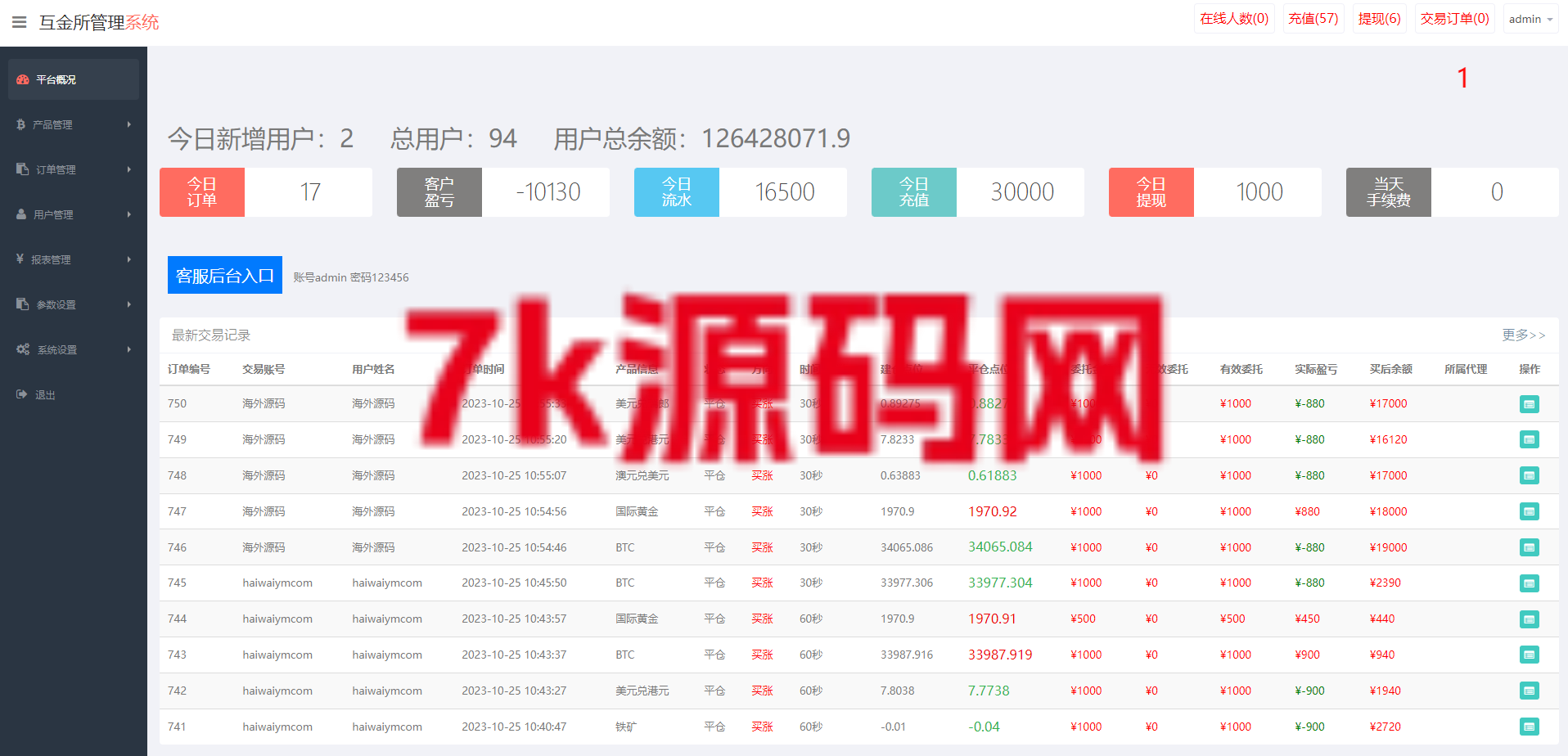This screenshot has height=756, width=1568.
Task: Open 客服后台入口 button
Action: 225,275
